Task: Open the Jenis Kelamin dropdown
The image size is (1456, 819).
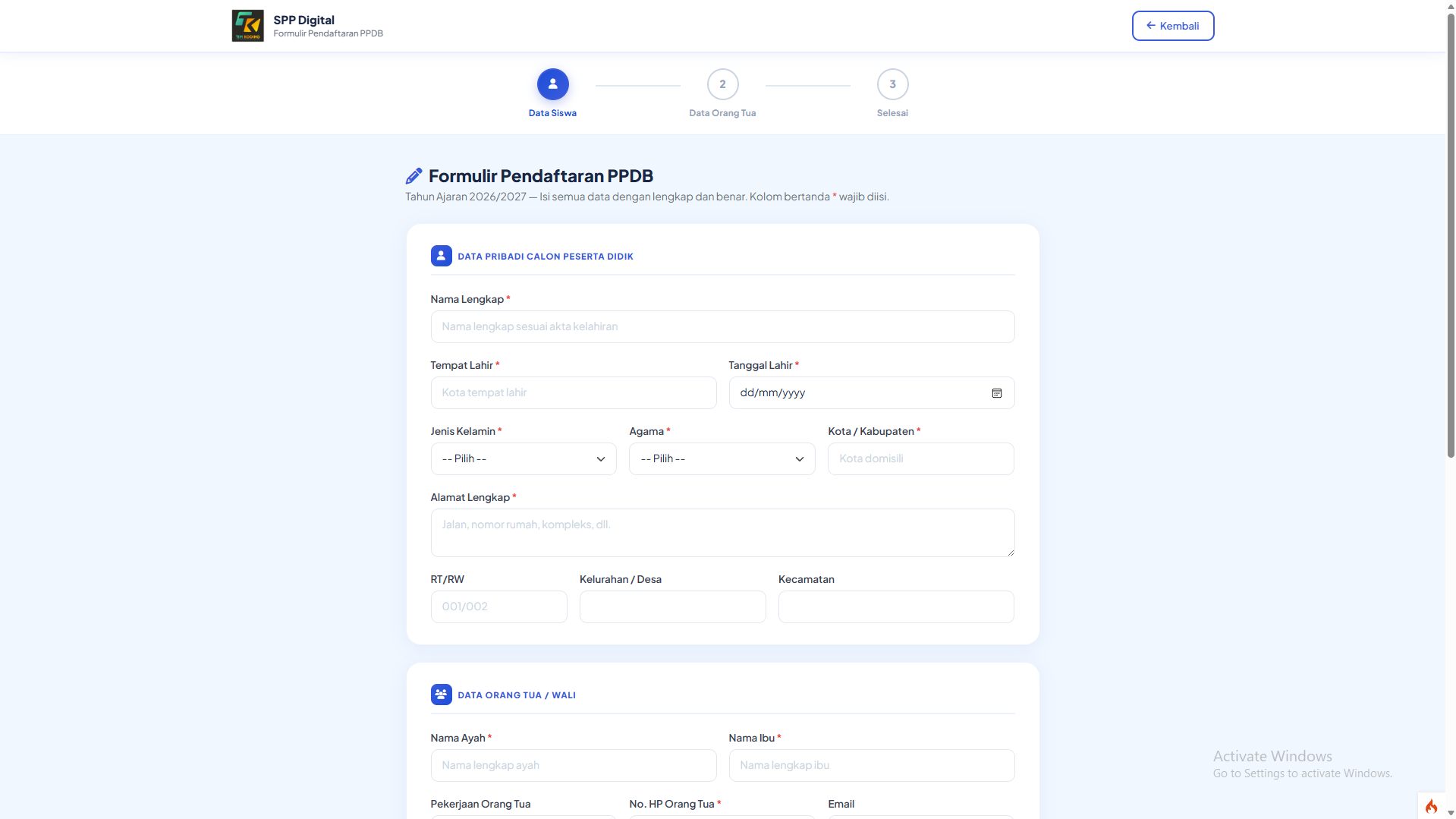Action: point(523,458)
